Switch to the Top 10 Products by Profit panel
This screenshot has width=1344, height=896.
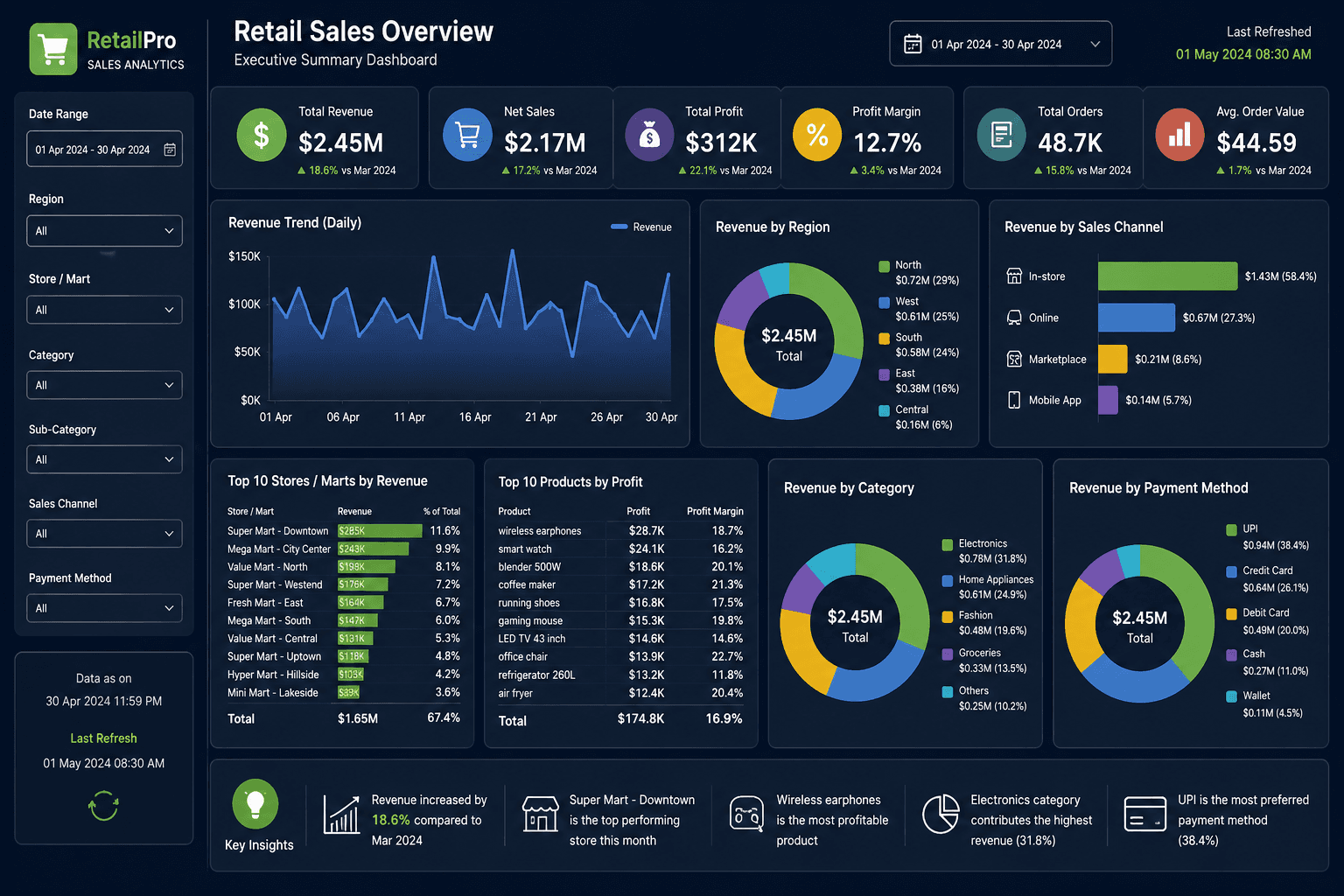[570, 481]
